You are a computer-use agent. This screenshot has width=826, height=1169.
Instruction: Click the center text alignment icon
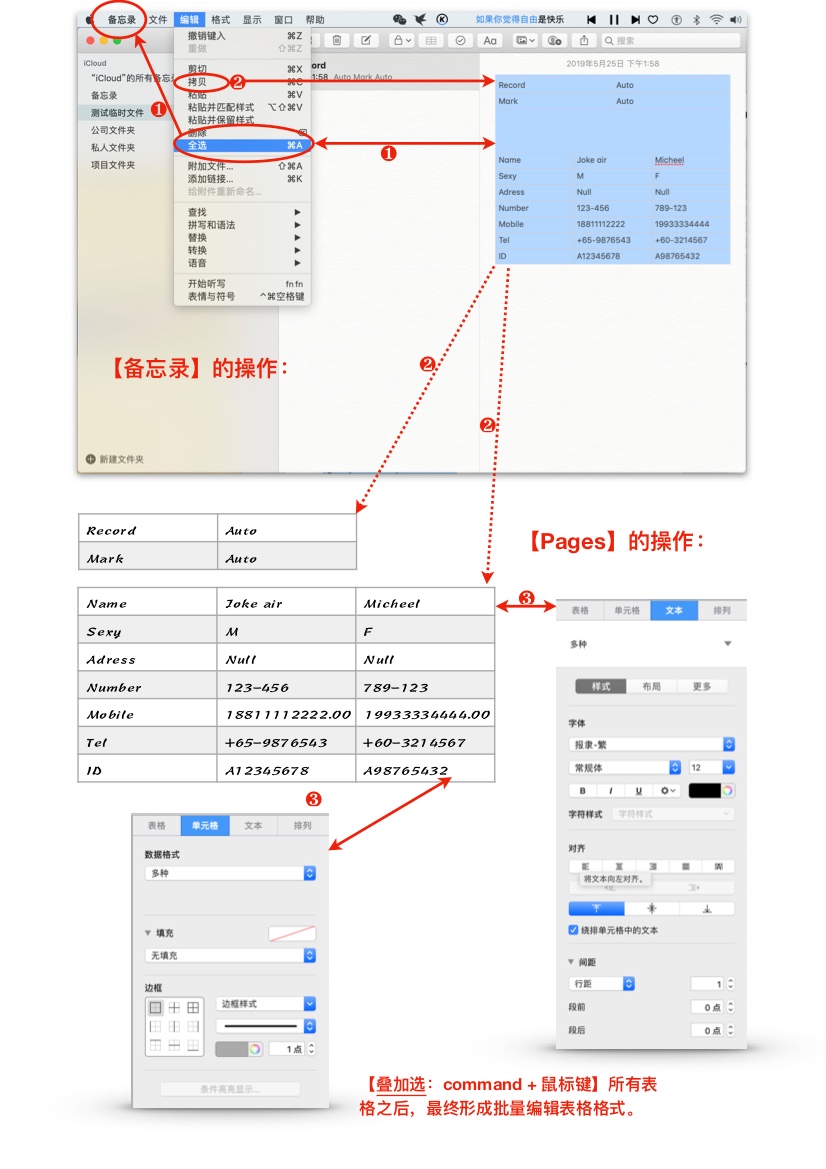click(619, 866)
